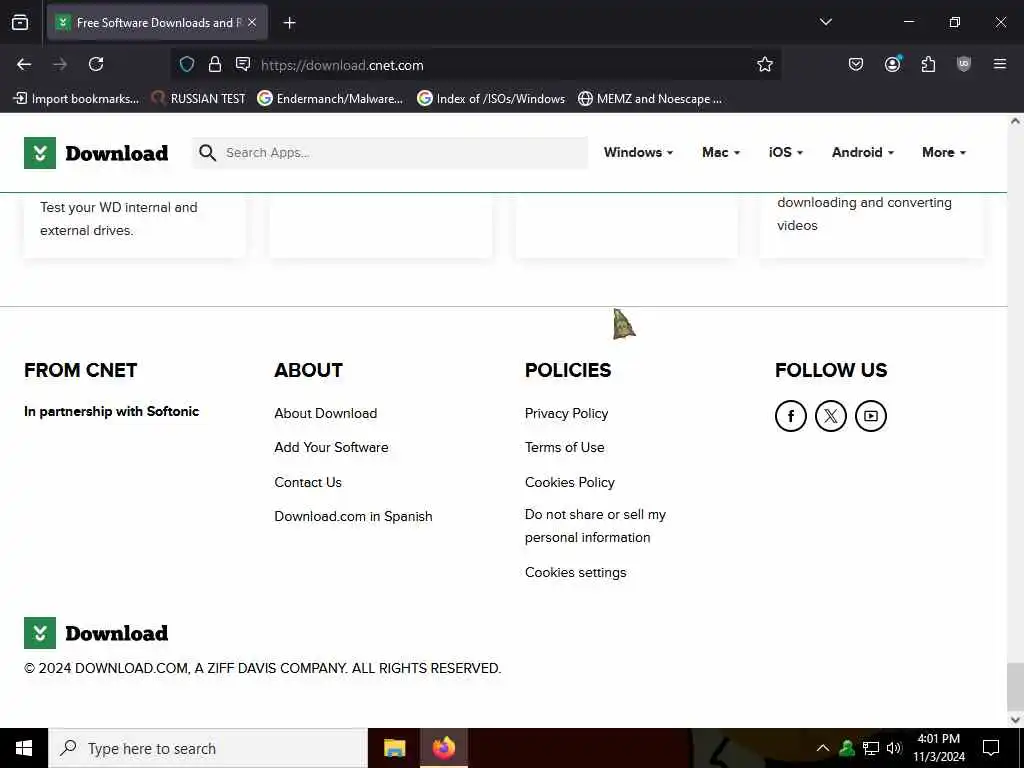Screen dimensions: 1024x768
Task: Click Do not share or sell my personal information
Action: [x=596, y=526]
